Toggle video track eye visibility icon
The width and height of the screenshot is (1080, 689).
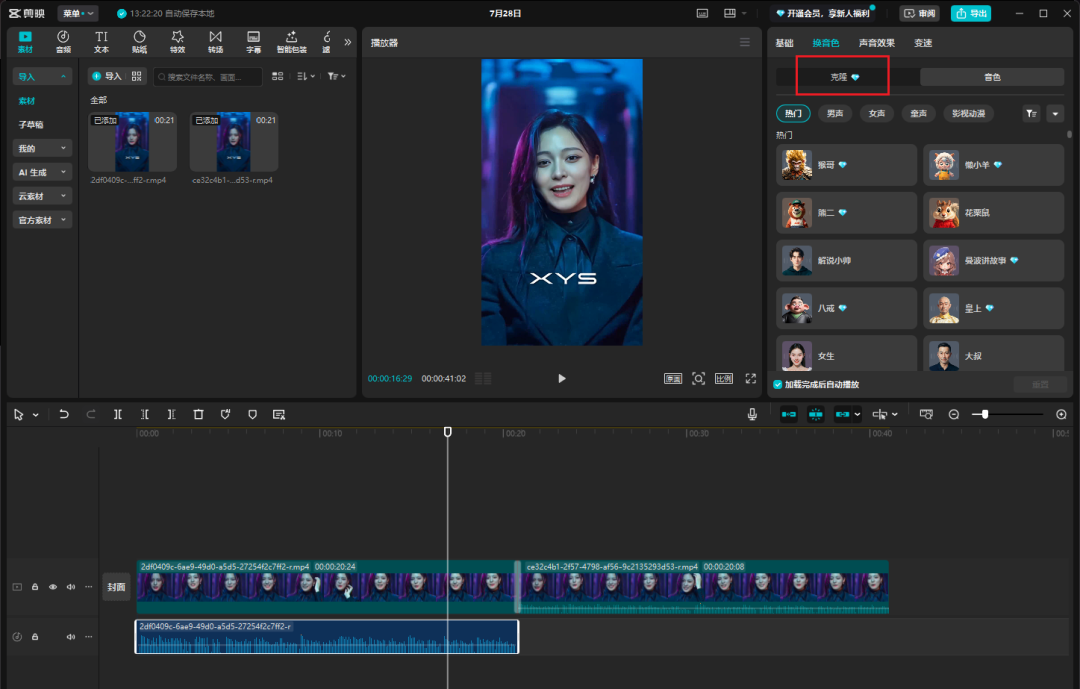53,587
